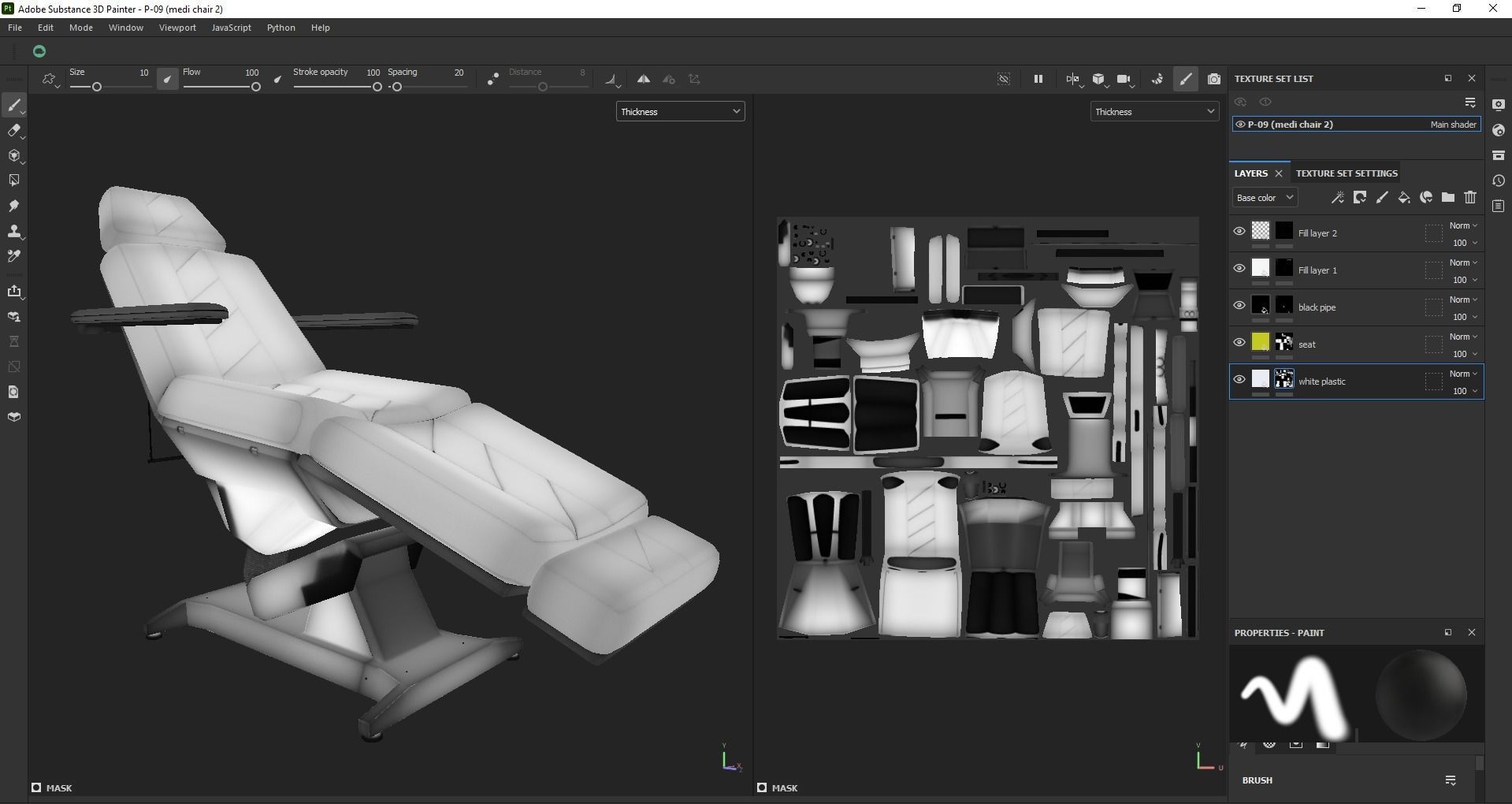Screen dimensions: 1512x804
Task: Select the Smudge tool
Action: [x=14, y=206]
